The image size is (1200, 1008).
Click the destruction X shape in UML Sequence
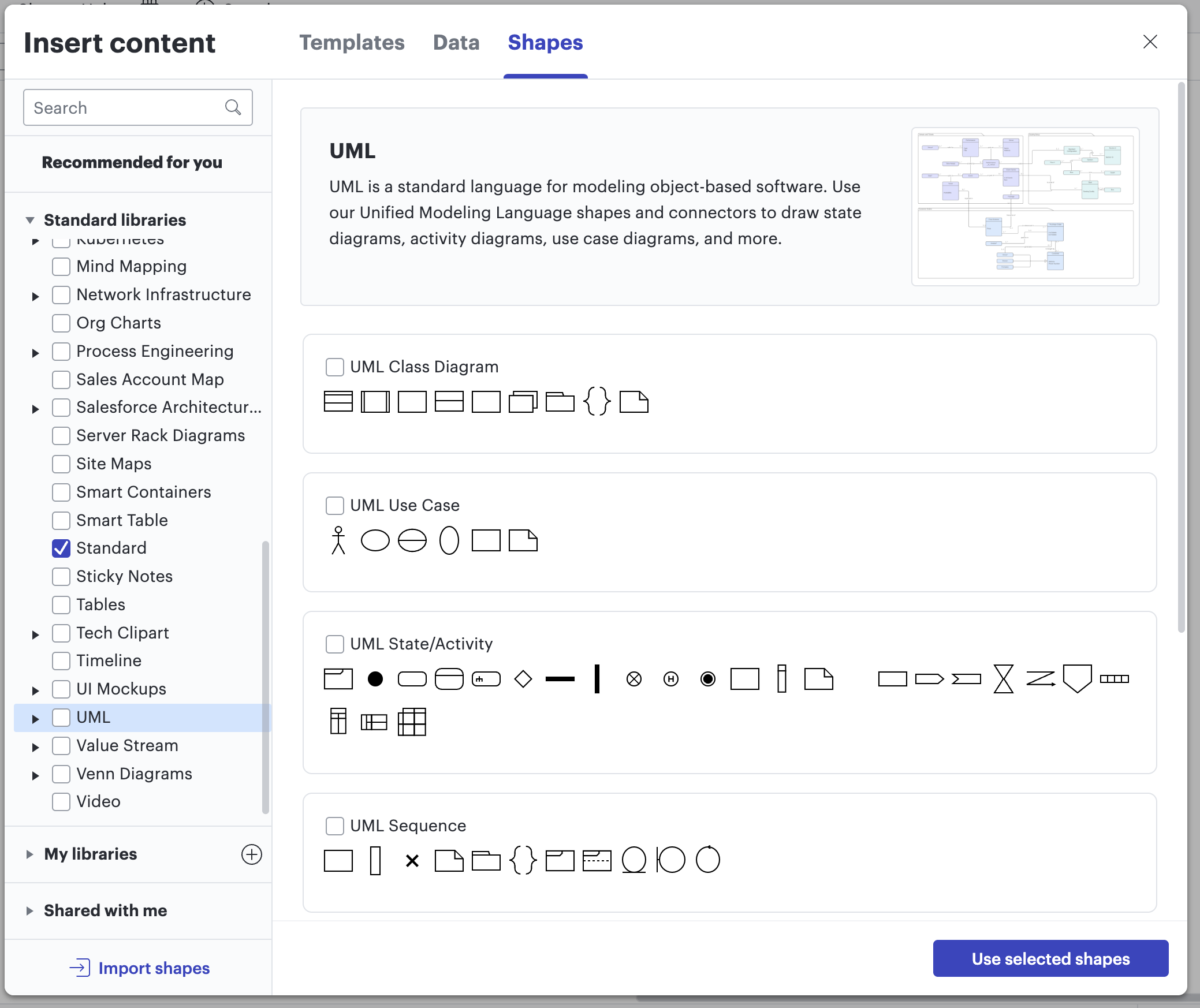click(x=412, y=860)
